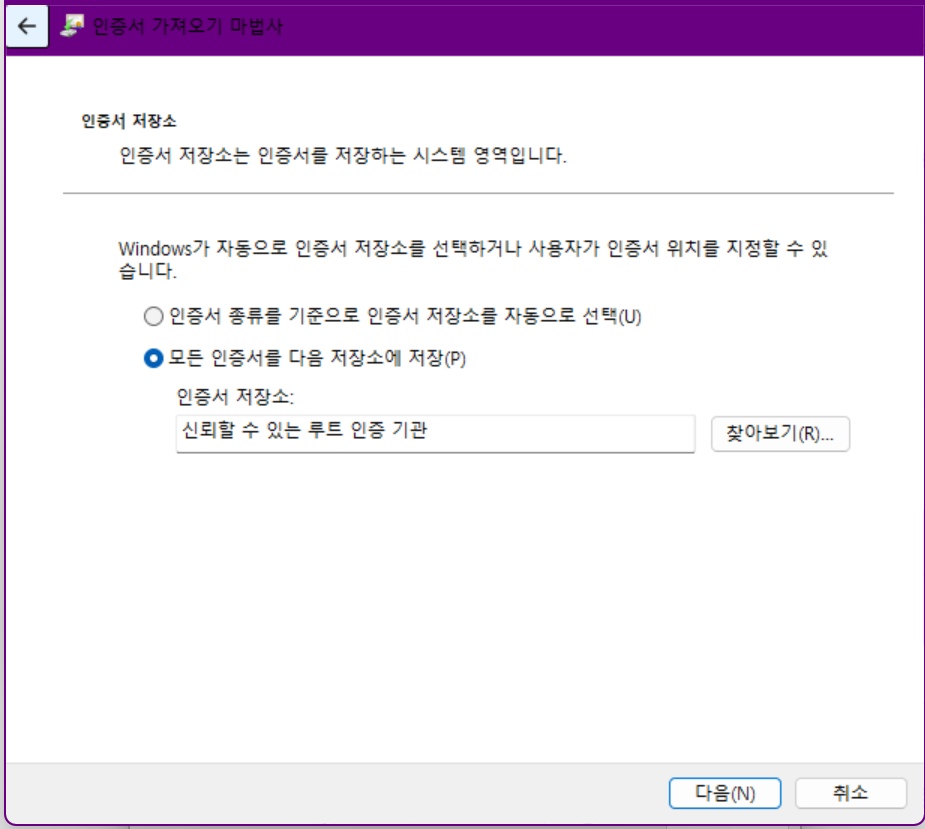
Task: Click the '인증서 가져오기 마법사' title text
Action: (x=188, y=26)
